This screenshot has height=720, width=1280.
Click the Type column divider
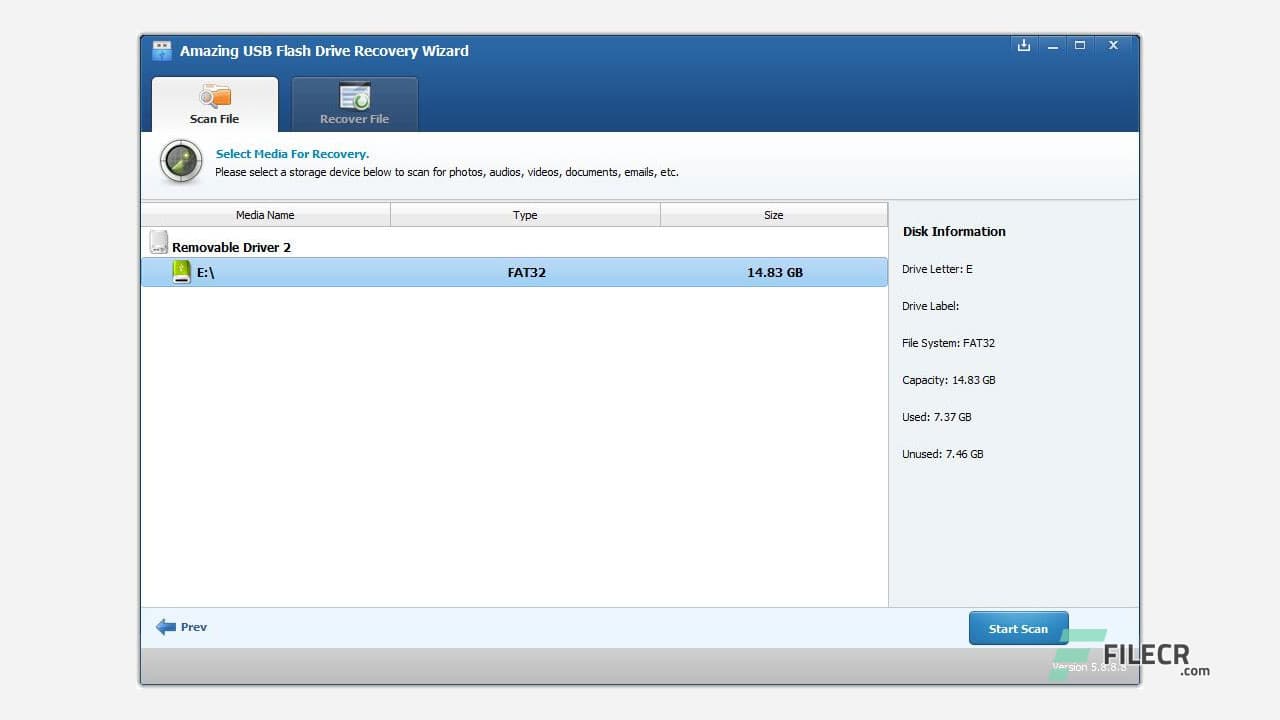click(662, 214)
